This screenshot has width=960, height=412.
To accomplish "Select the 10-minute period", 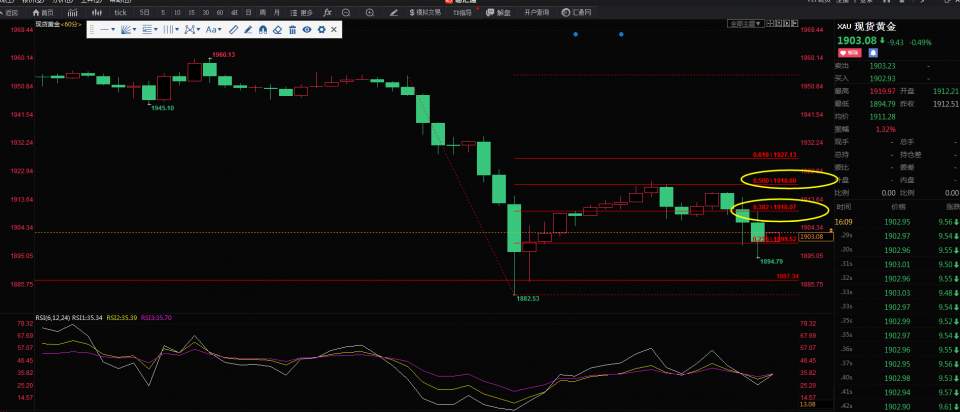I will (177, 12).
